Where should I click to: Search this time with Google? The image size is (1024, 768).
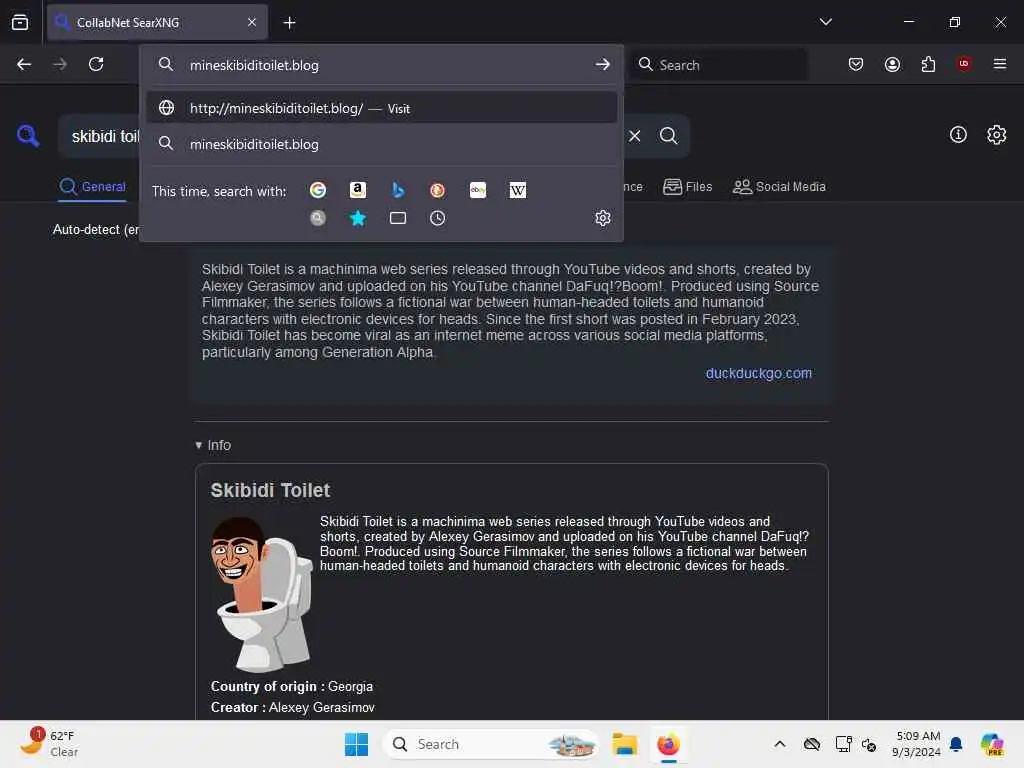(x=318, y=190)
